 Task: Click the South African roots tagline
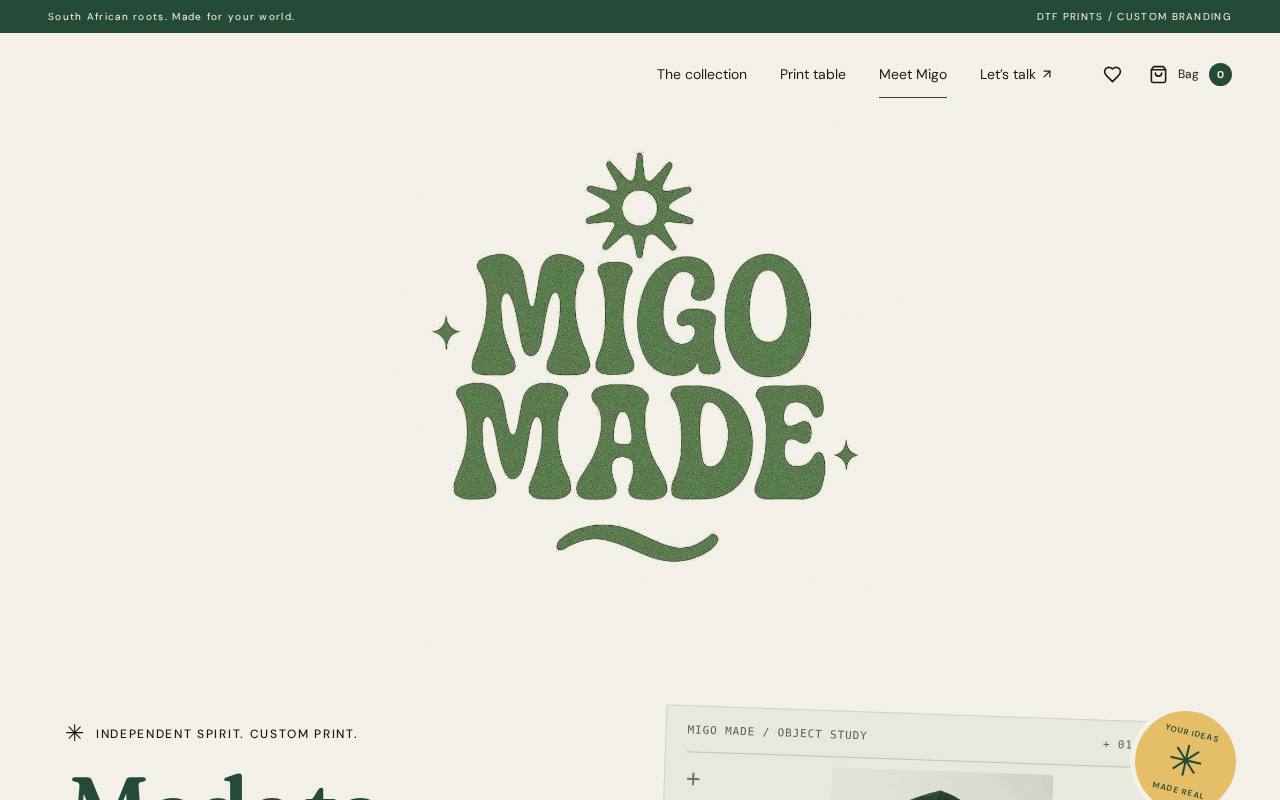click(171, 17)
